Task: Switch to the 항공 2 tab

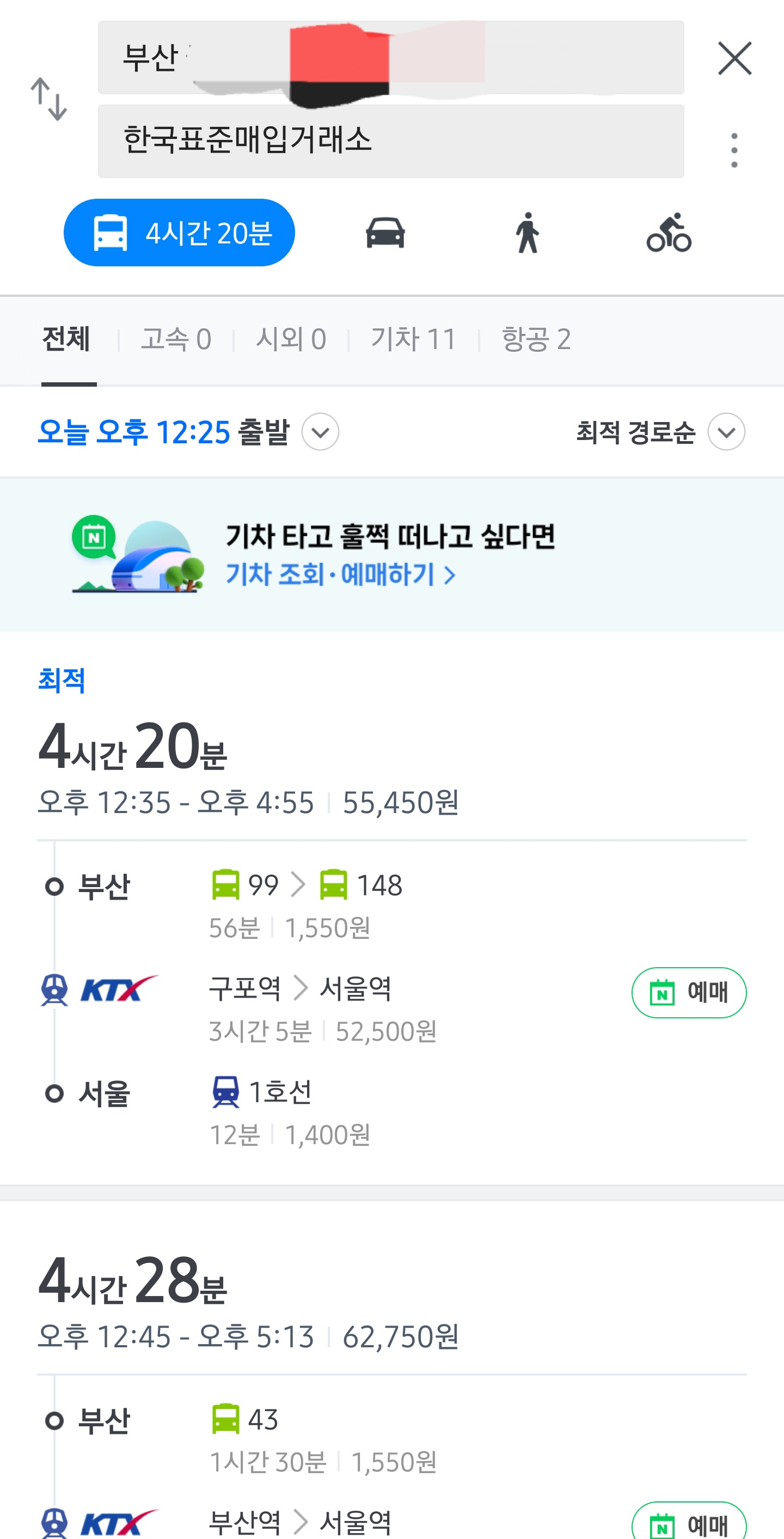Action: [536, 339]
